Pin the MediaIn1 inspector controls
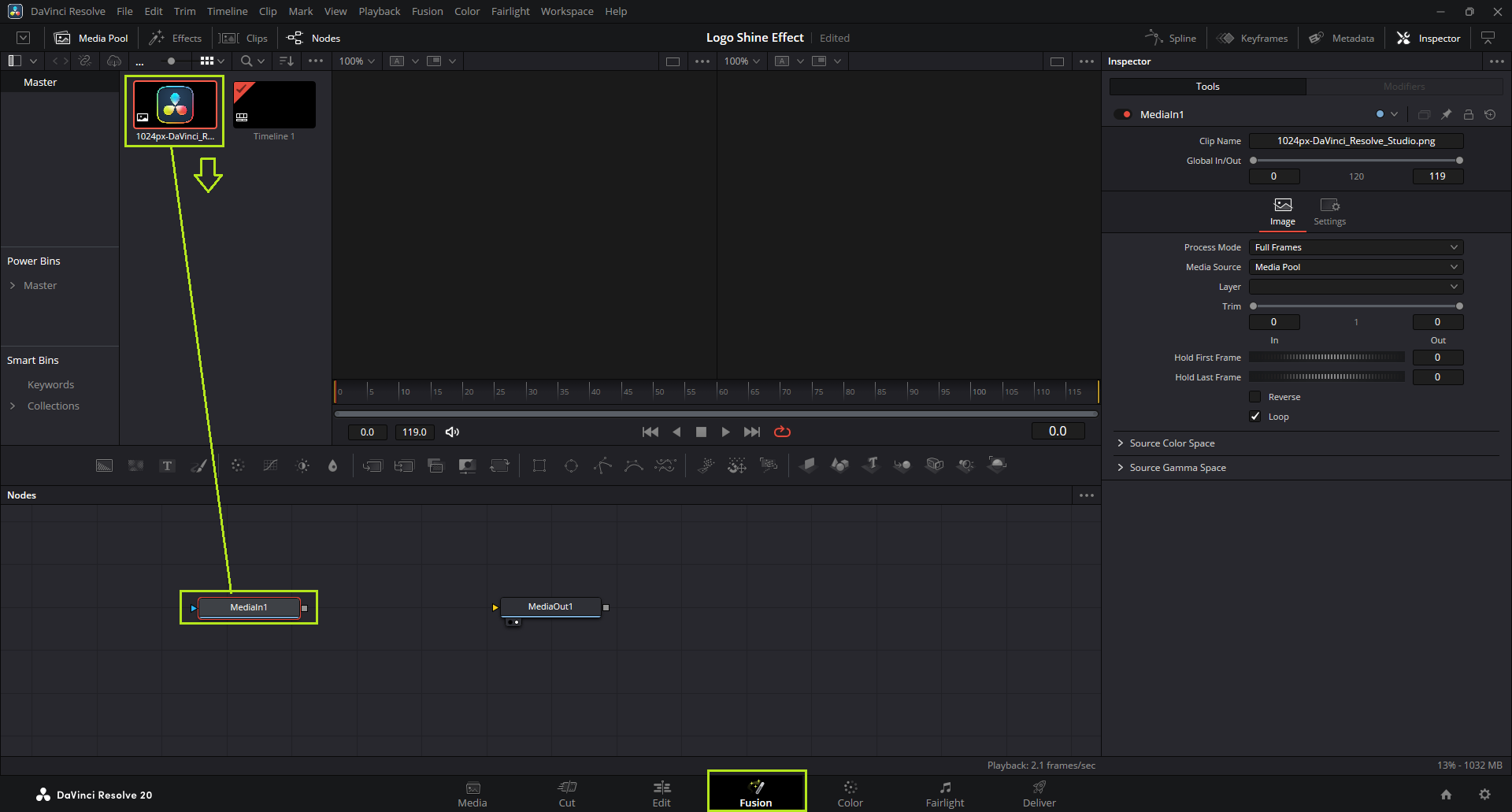The image size is (1512, 812). 1446,114
